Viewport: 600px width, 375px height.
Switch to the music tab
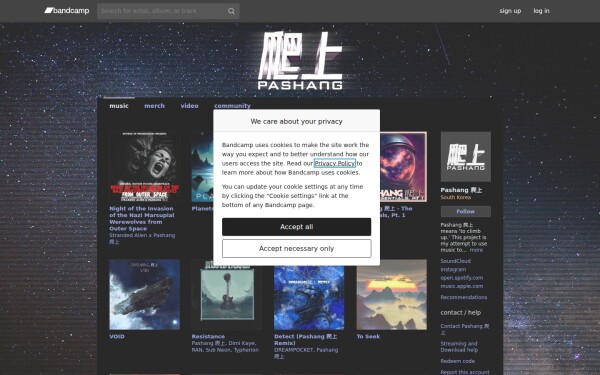119,106
